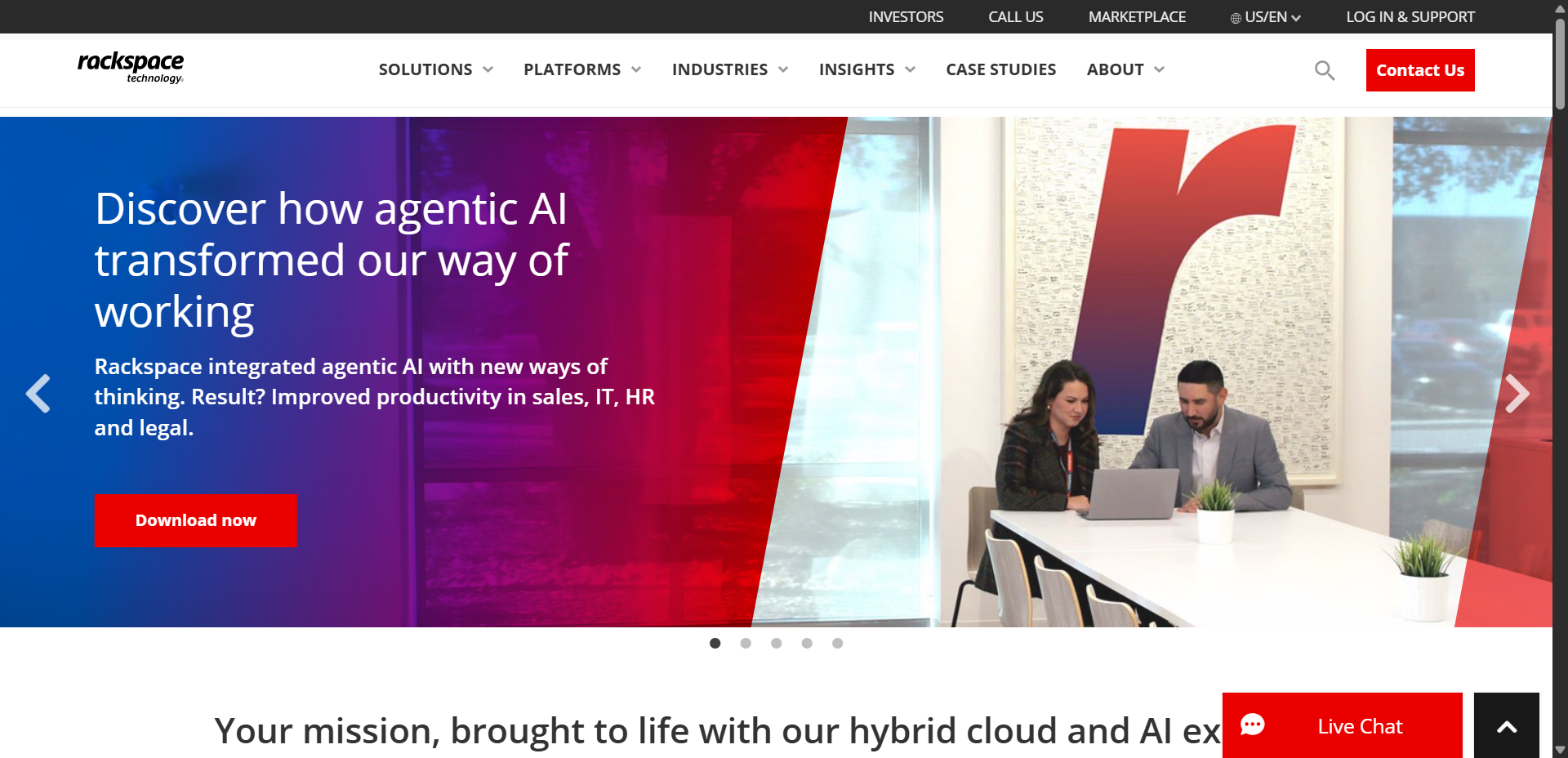Open the Investors link
1568x758 pixels.
906,17
